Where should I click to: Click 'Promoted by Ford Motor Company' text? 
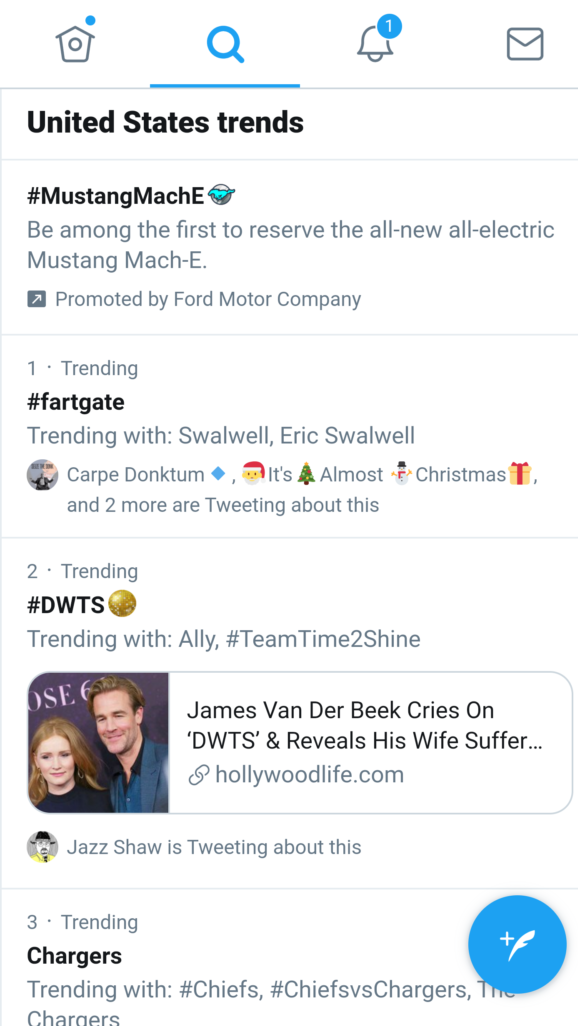(x=208, y=299)
